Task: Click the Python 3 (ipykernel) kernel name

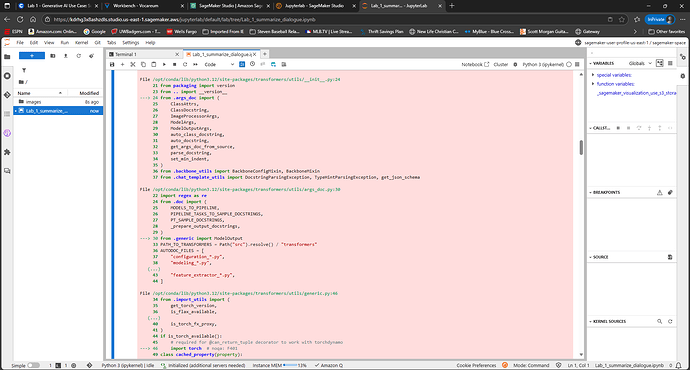Action: (543, 64)
